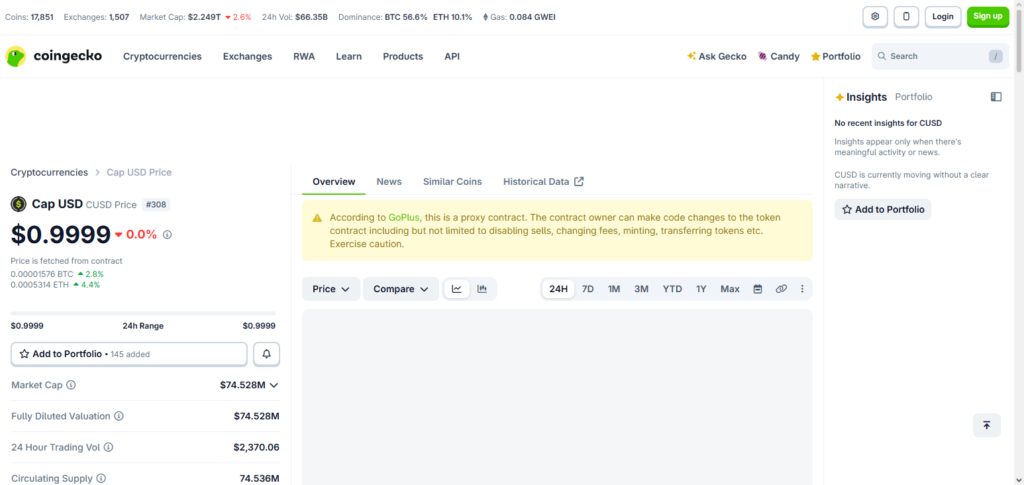Open API navigation menu
This screenshot has height=485, width=1024.
(452, 56)
